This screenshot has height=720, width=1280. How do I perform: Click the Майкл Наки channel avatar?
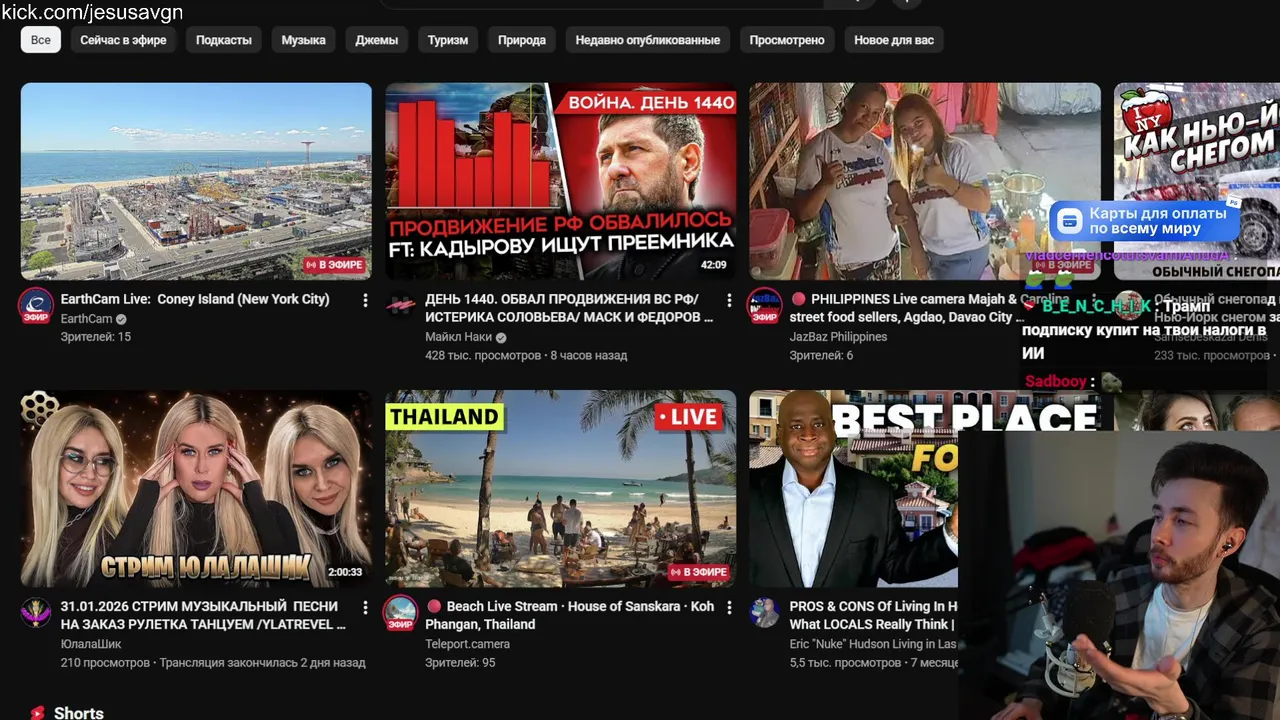tap(401, 305)
